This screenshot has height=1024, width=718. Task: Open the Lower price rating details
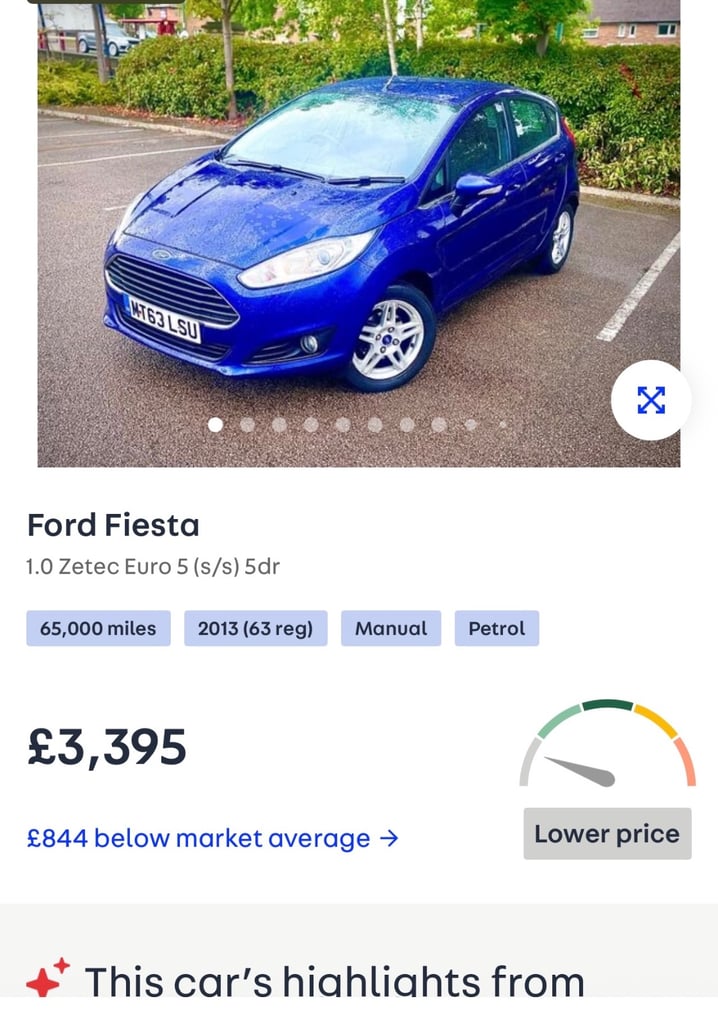coord(606,833)
